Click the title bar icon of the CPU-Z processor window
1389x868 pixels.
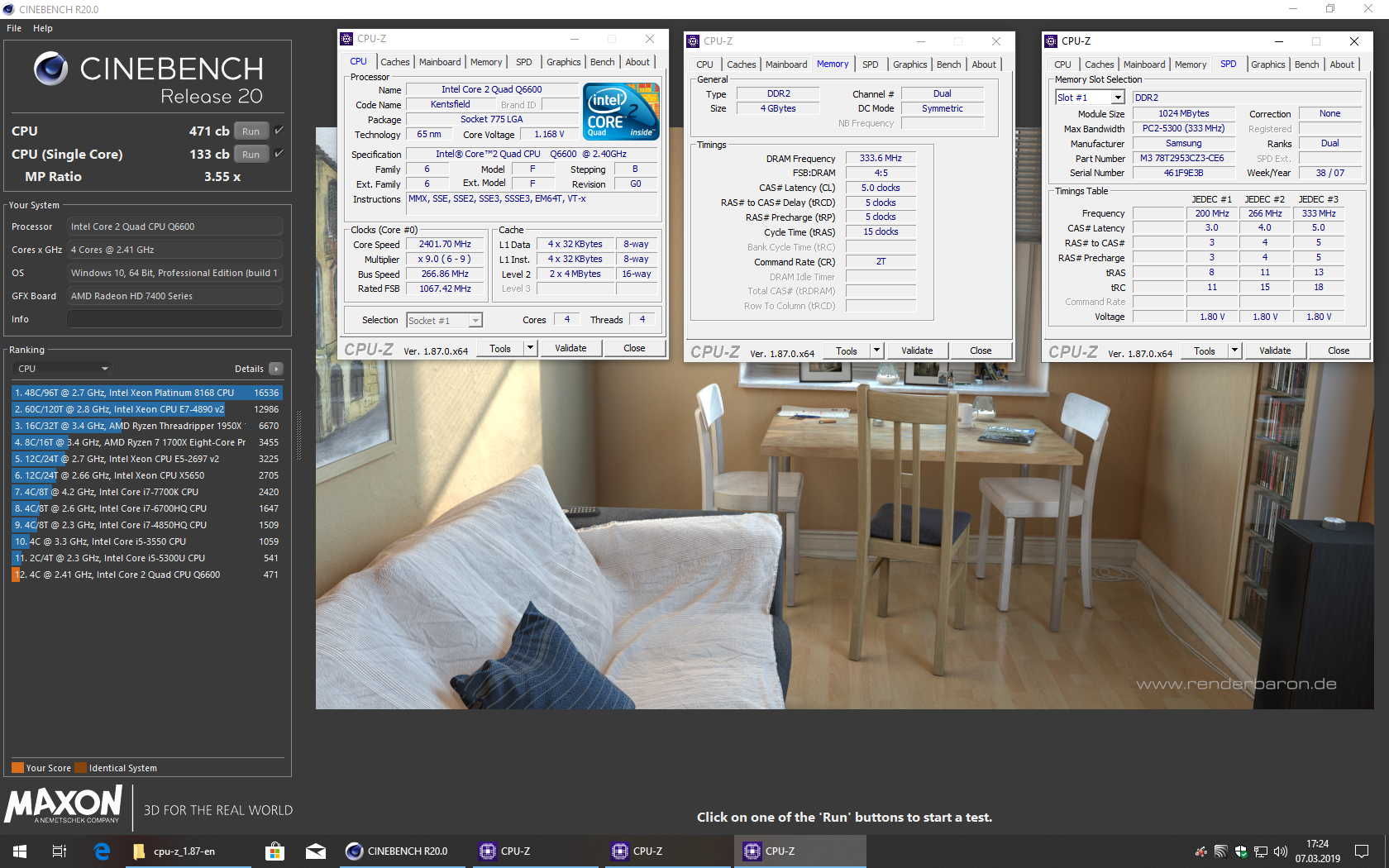pos(346,38)
